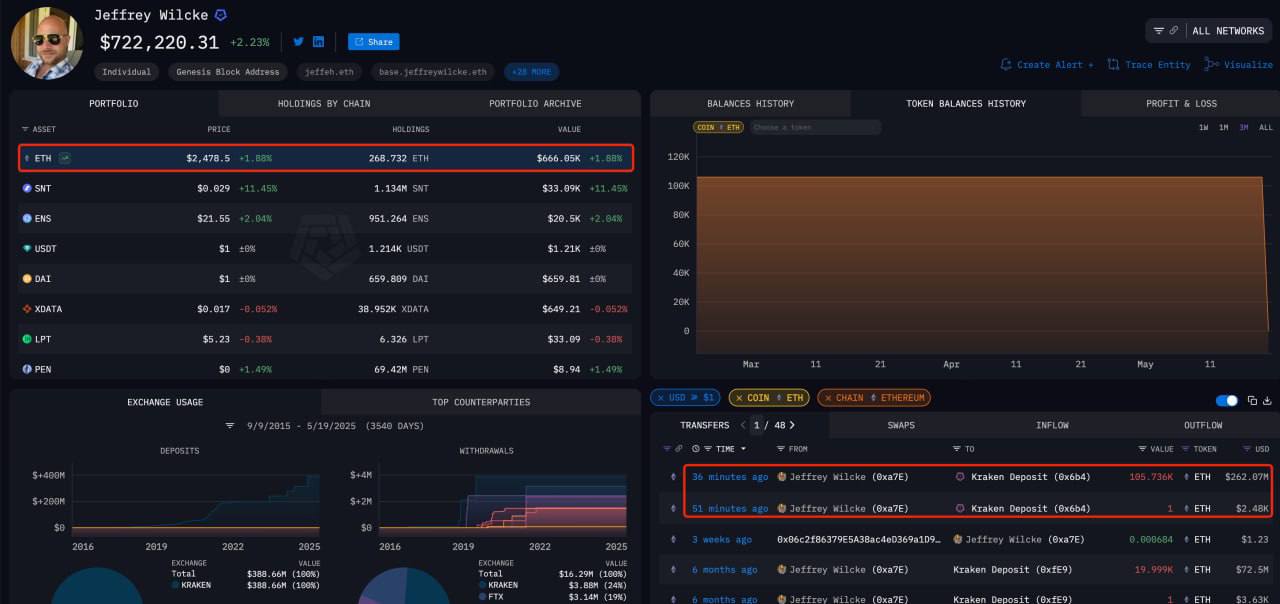Click the network filter icon beside All Networks
The width and height of the screenshot is (1280, 604).
tap(1158, 31)
